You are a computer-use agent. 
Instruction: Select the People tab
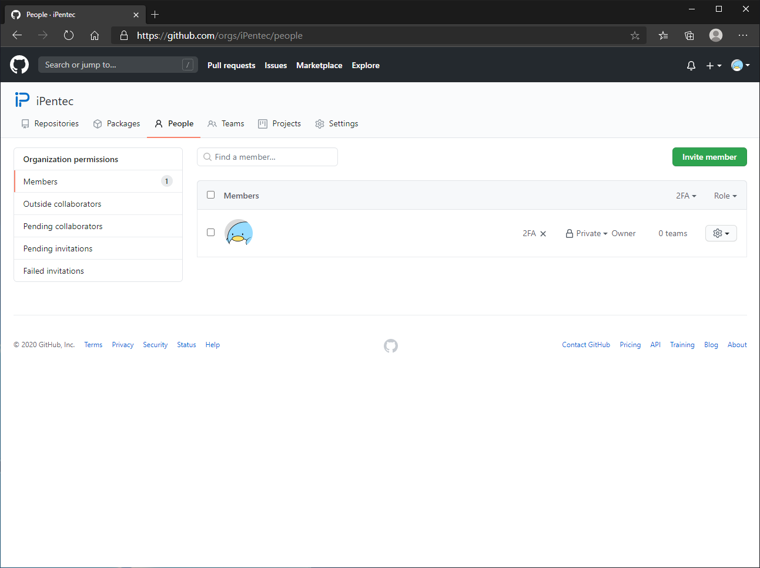(174, 124)
